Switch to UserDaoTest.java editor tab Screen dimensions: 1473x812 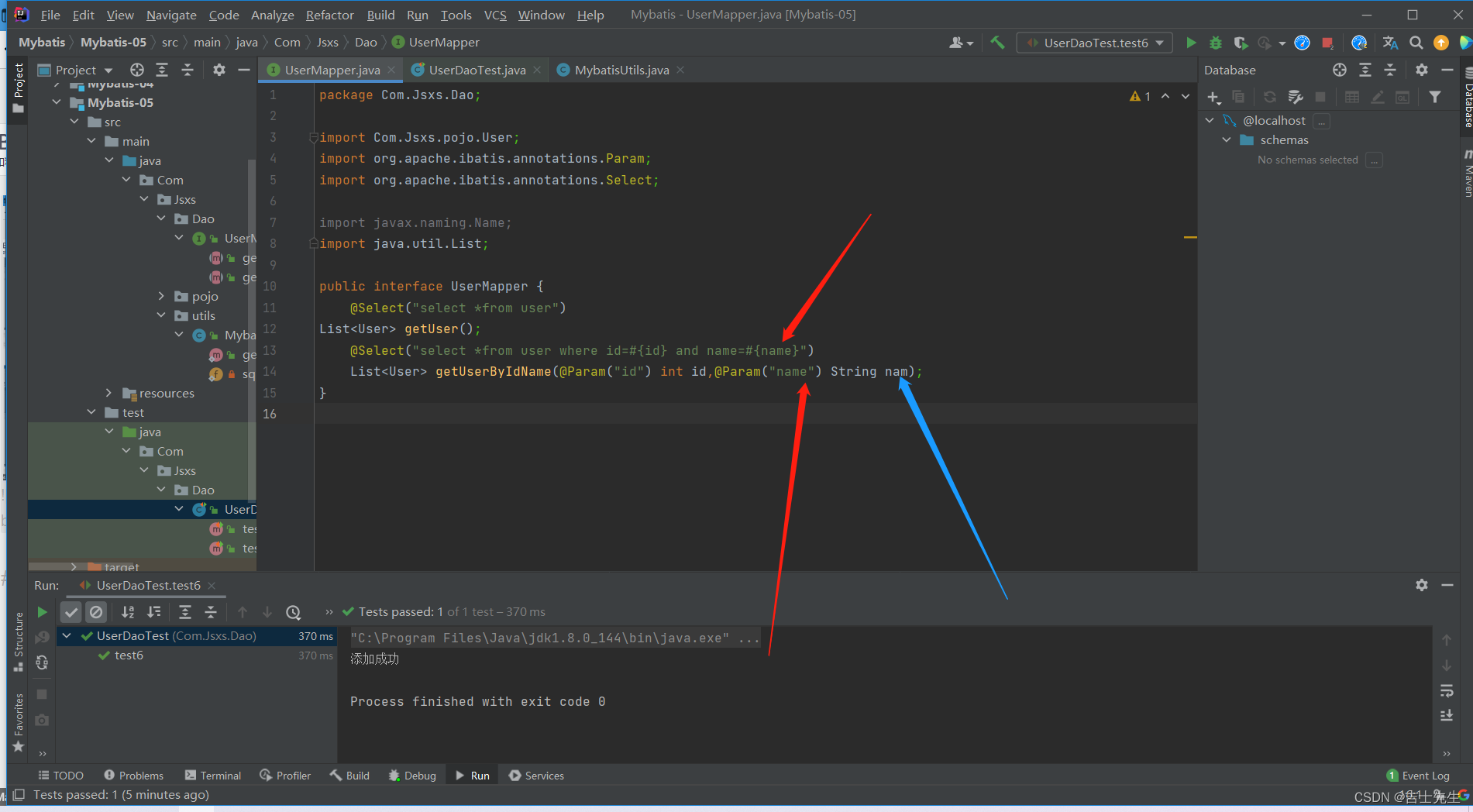[x=477, y=70]
